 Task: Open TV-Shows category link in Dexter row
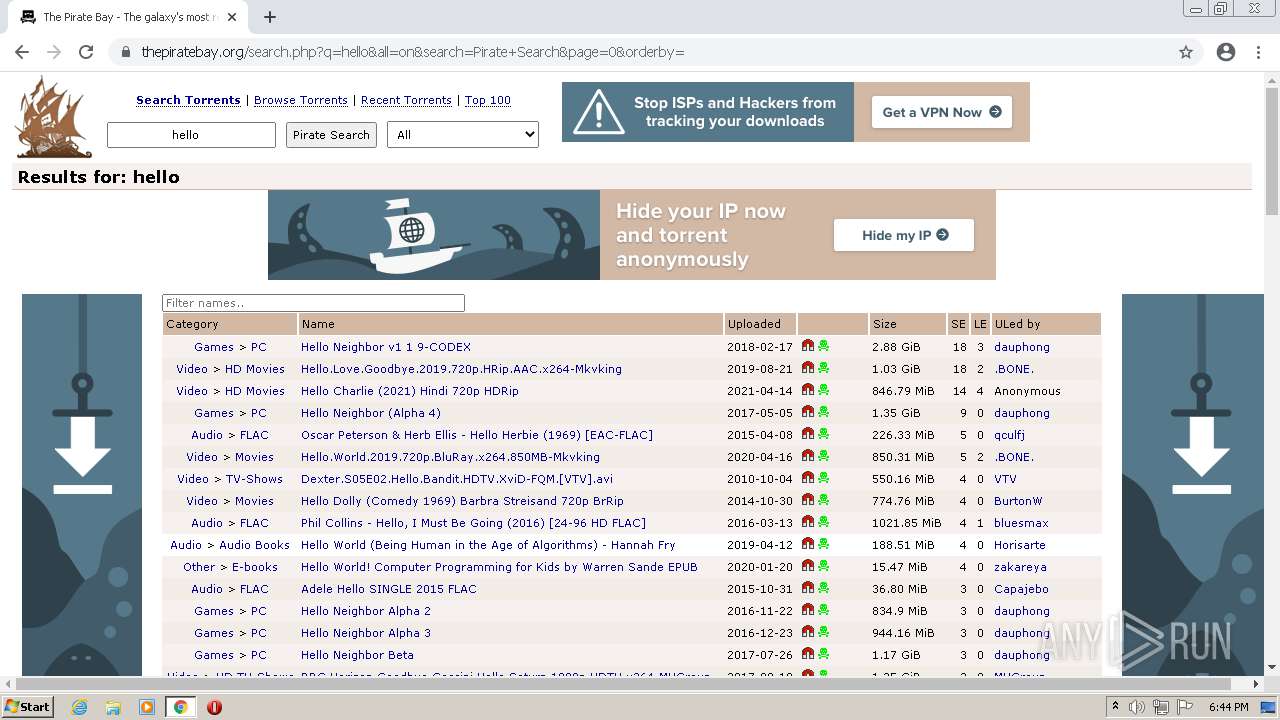(254, 479)
